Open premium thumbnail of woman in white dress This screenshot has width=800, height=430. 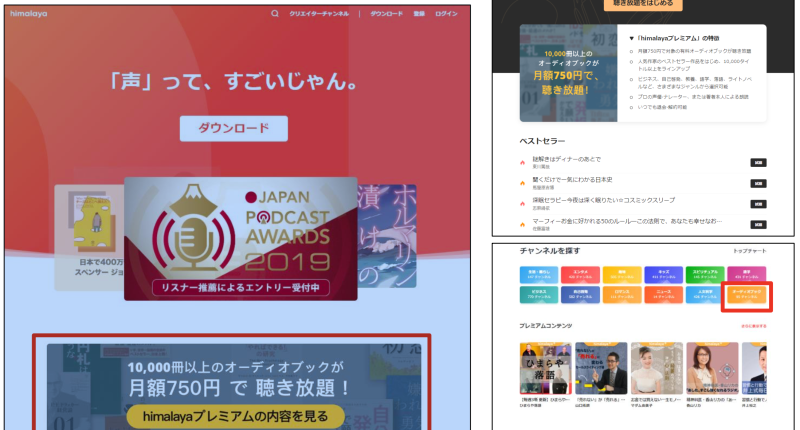coord(657,368)
